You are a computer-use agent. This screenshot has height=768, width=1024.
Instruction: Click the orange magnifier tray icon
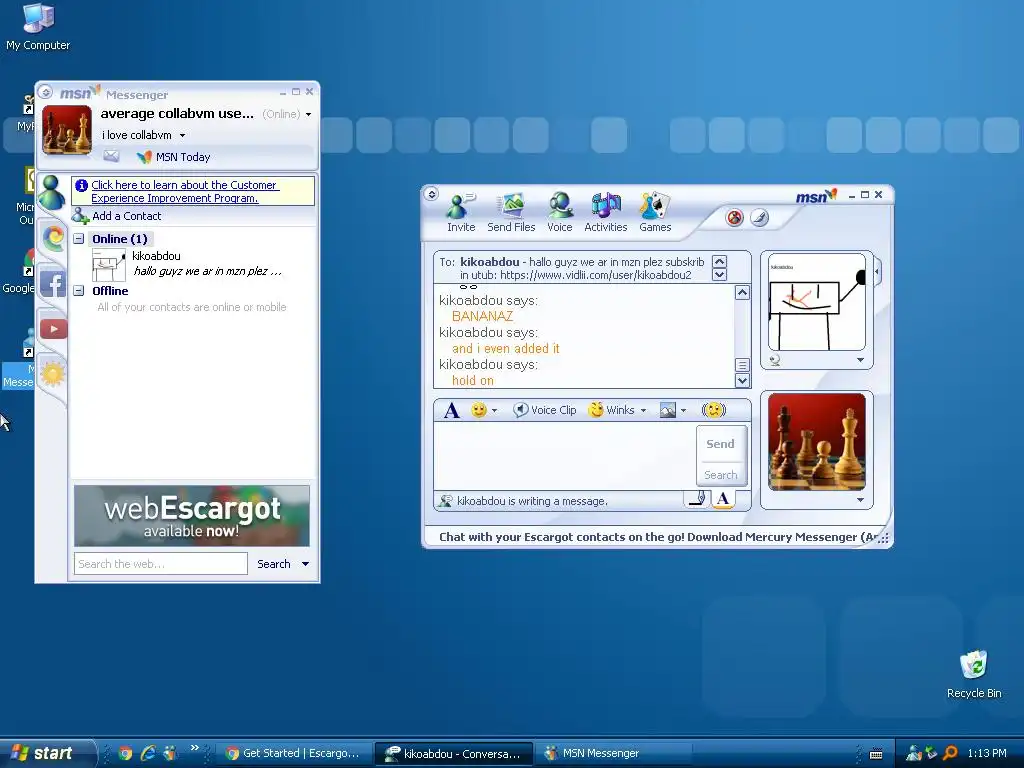pos(950,753)
